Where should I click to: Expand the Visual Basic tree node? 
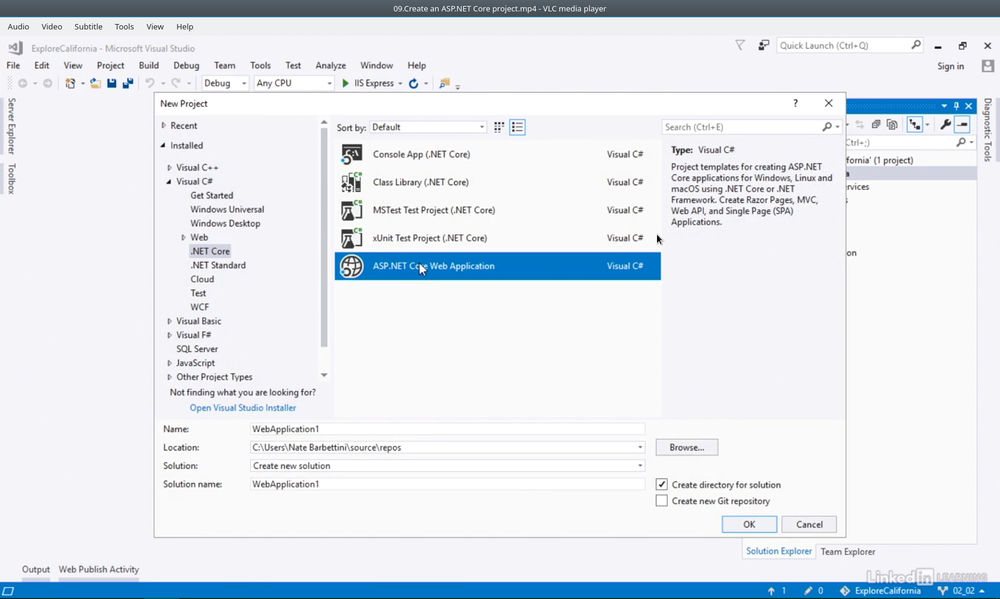pos(170,321)
